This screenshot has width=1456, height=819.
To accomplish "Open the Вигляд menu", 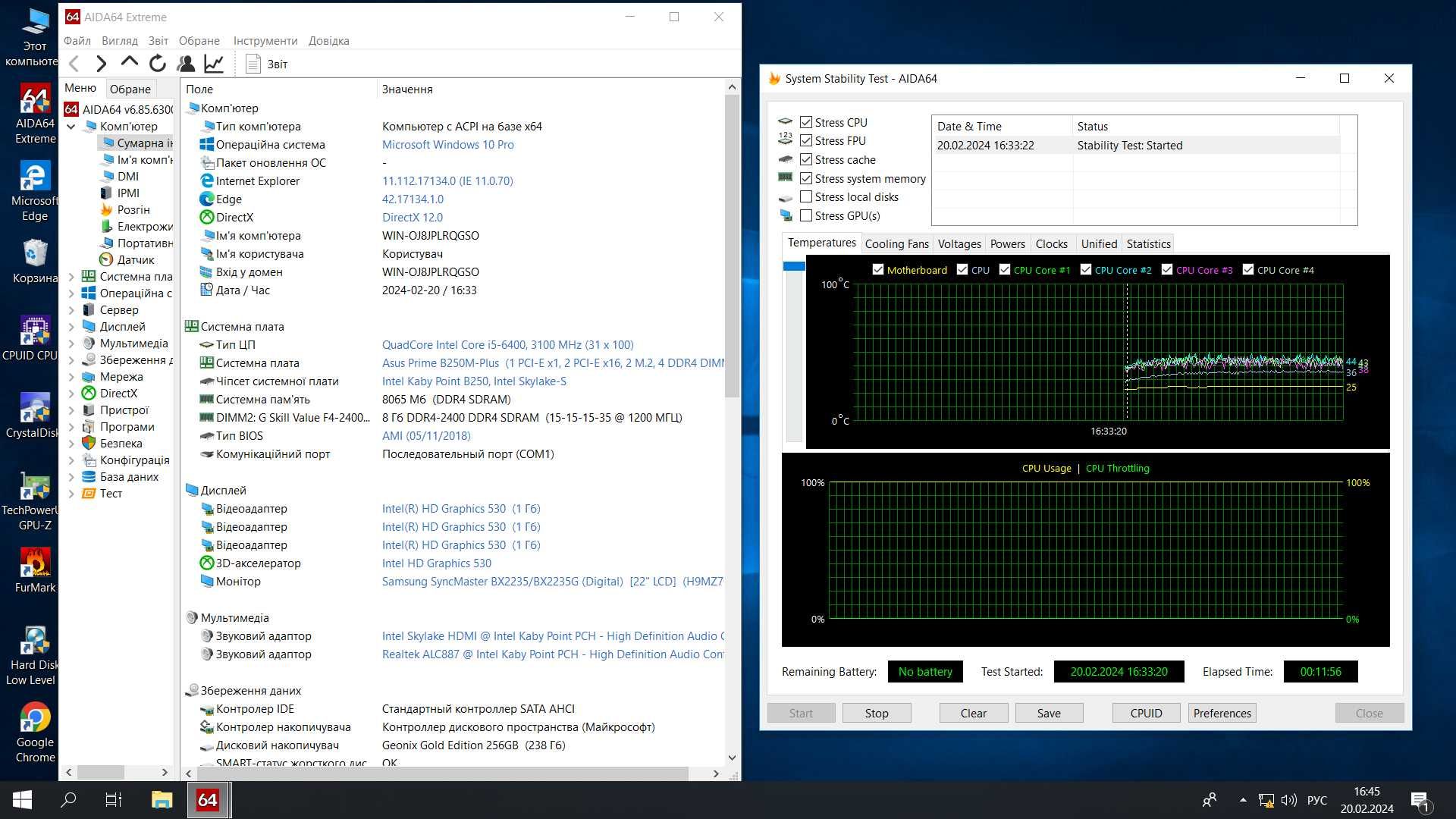I will pyautogui.click(x=120, y=40).
